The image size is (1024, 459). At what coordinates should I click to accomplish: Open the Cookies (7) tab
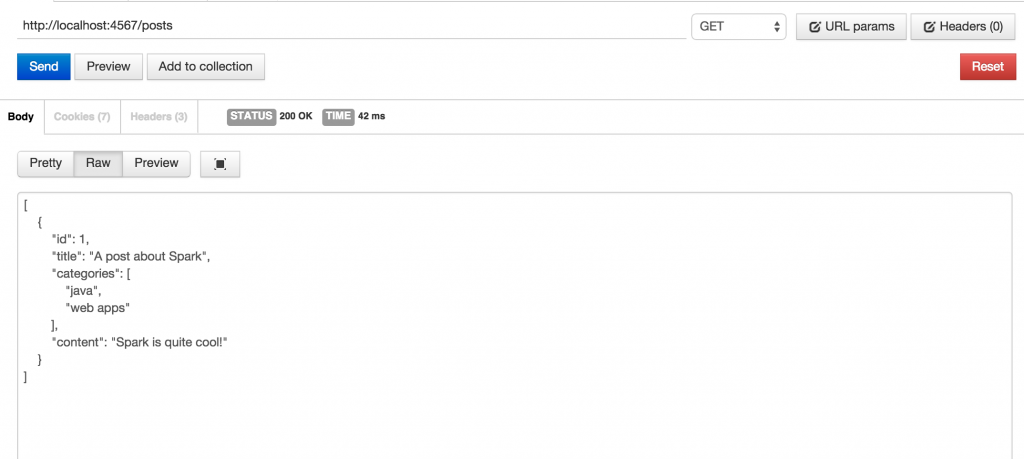[82, 117]
